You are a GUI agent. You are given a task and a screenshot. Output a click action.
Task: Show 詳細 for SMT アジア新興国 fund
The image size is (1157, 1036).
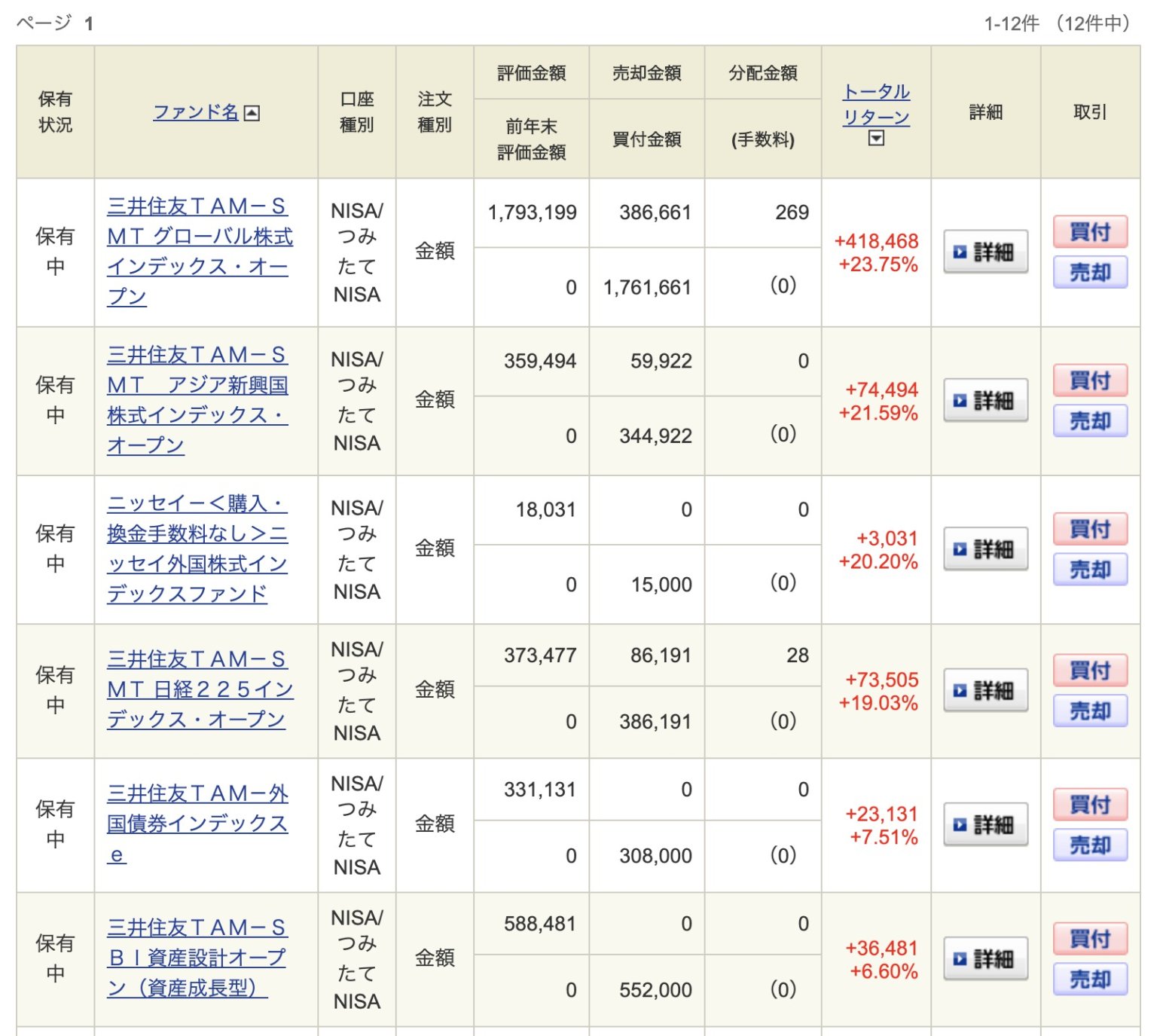985,400
